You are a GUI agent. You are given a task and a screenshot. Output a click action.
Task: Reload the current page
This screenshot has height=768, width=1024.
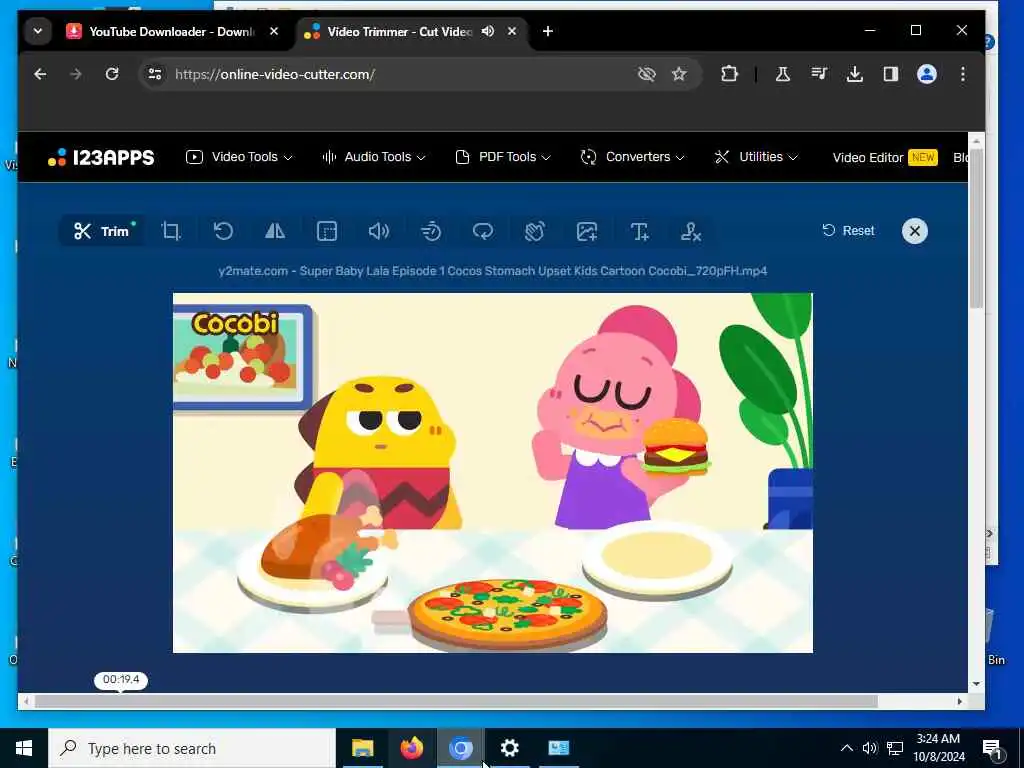click(112, 74)
